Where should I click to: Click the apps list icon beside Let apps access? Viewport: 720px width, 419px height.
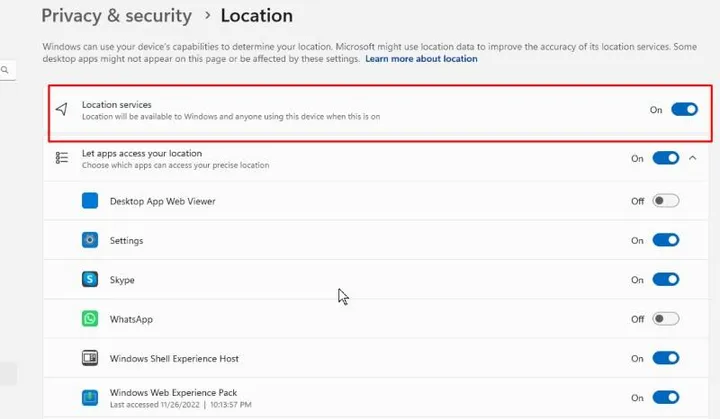(x=62, y=158)
